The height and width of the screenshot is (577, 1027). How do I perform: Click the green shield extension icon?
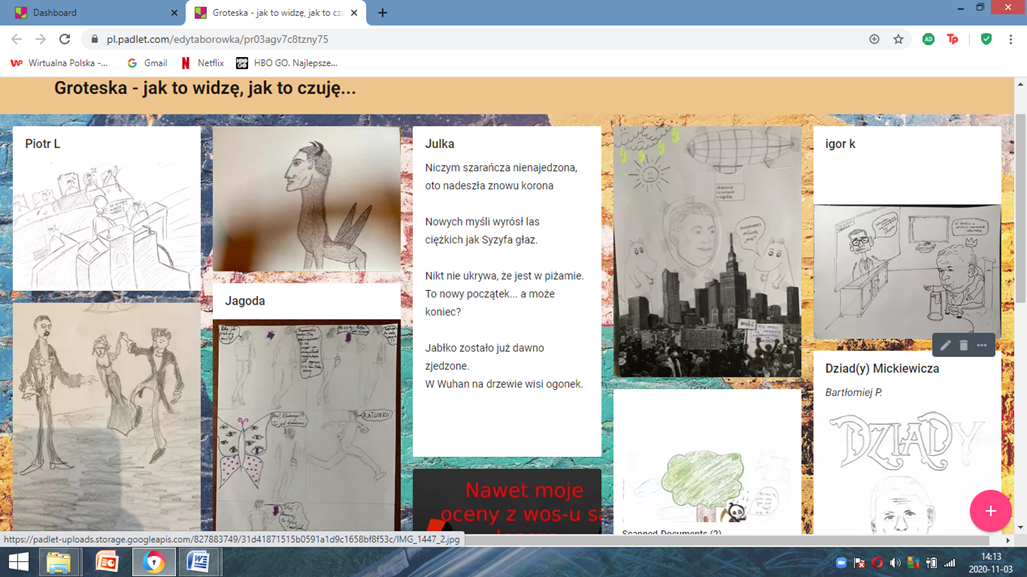(986, 39)
